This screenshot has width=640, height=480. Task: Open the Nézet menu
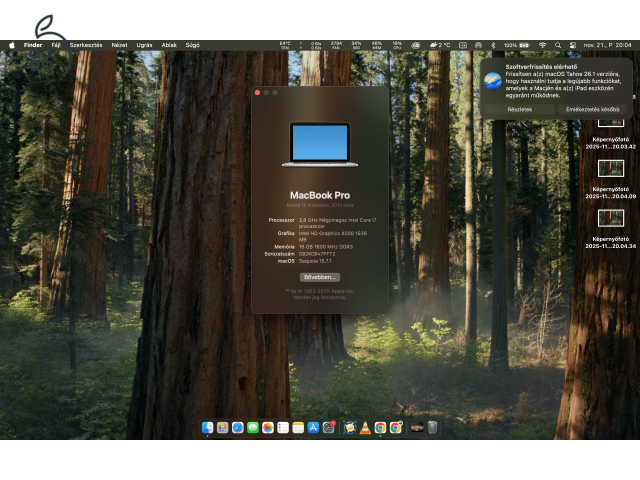click(x=119, y=45)
